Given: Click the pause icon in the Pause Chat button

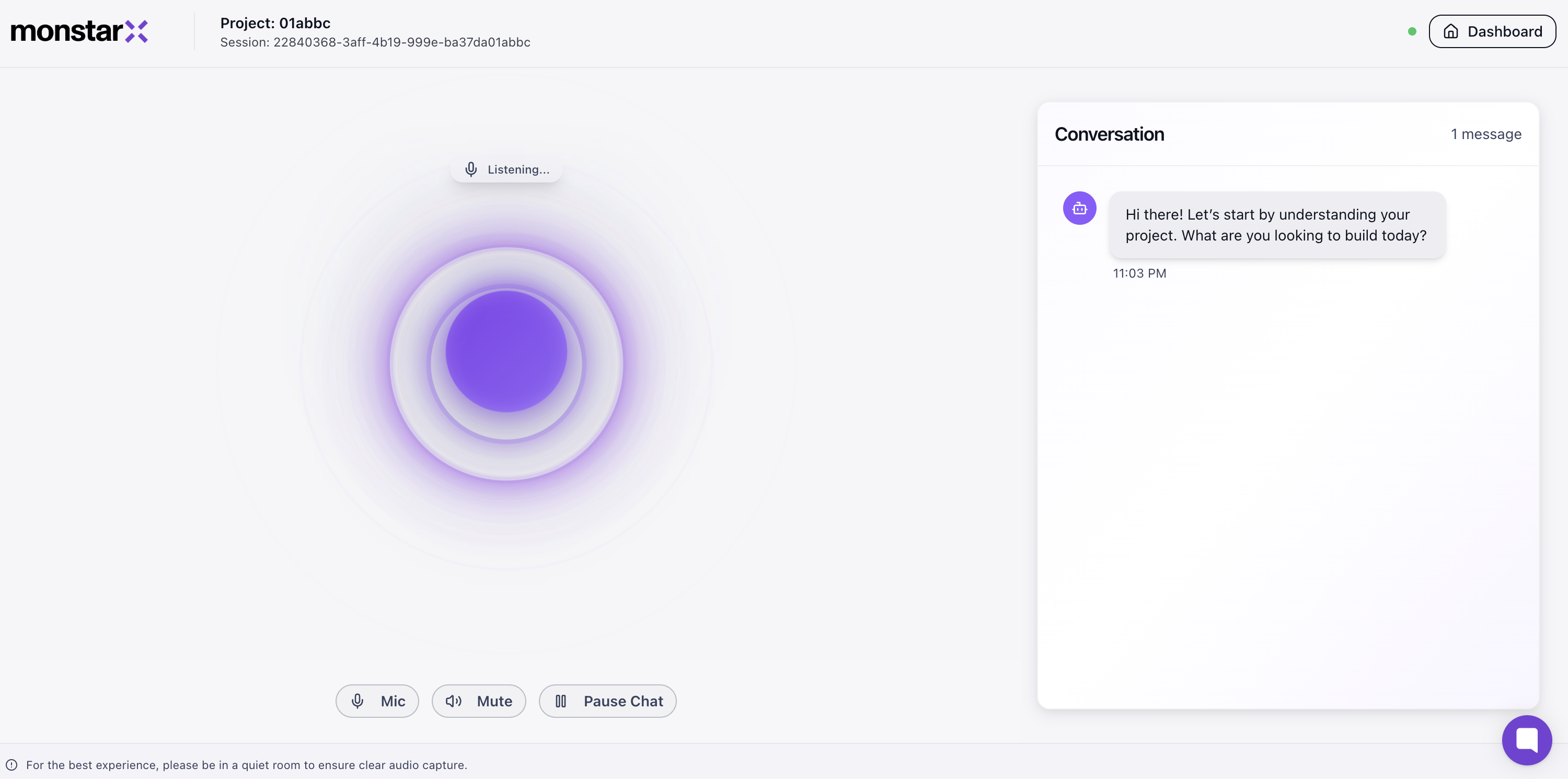Looking at the screenshot, I should coord(561,701).
